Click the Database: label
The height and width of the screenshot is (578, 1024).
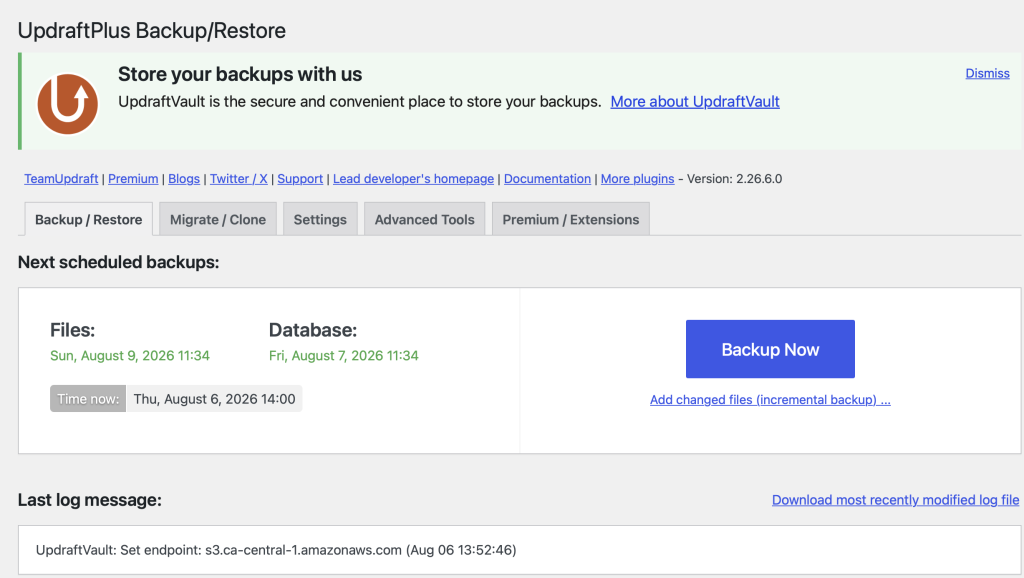pyautogui.click(x=313, y=330)
